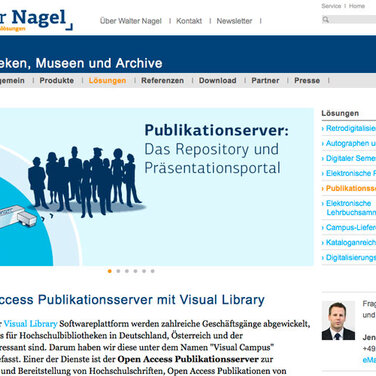Click the Publikationsserver mit Visual Library heading
Image resolution: width=376 pixels, height=376 pixels.
coord(132,300)
